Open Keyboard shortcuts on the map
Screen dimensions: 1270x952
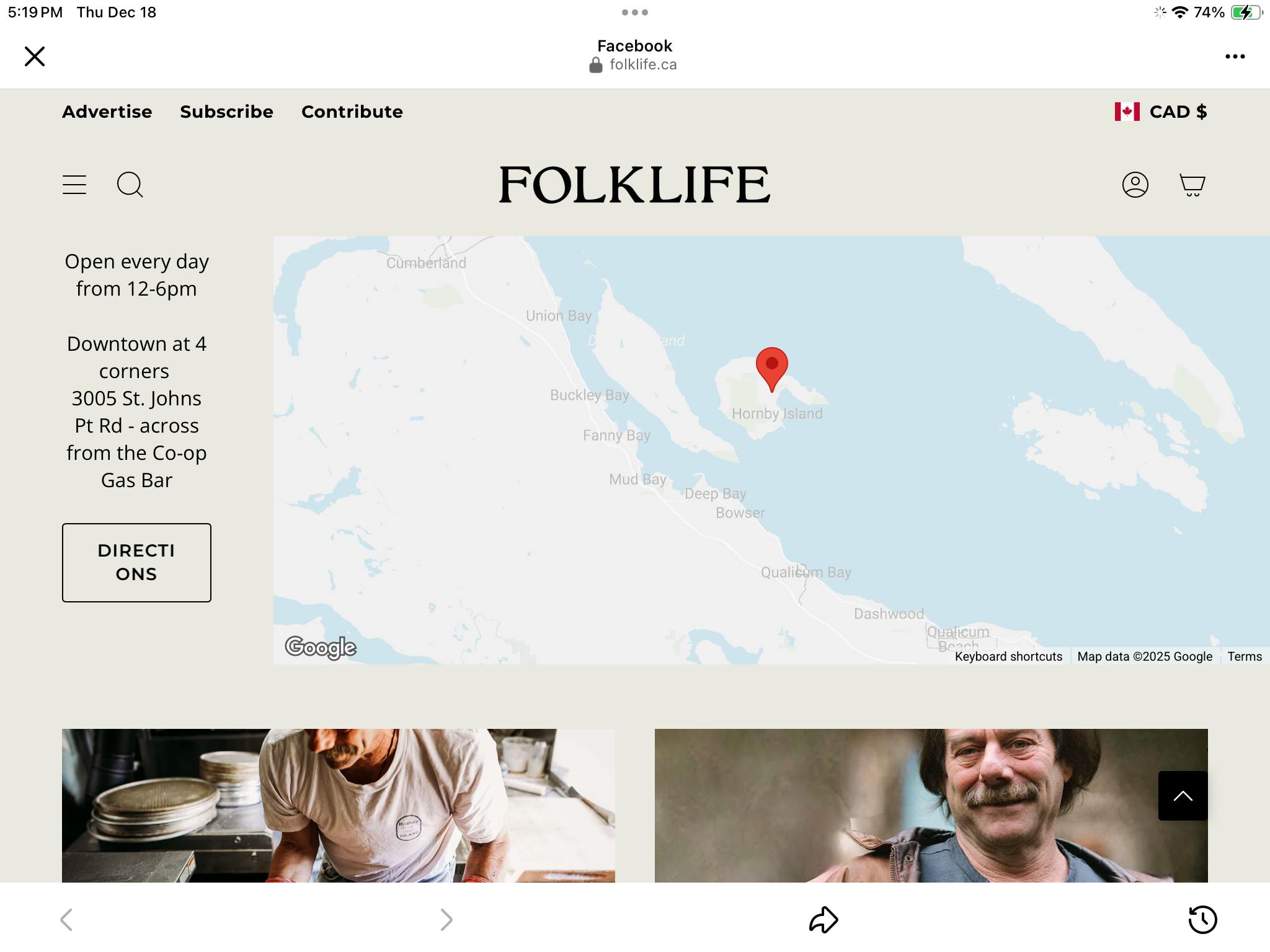1008,656
